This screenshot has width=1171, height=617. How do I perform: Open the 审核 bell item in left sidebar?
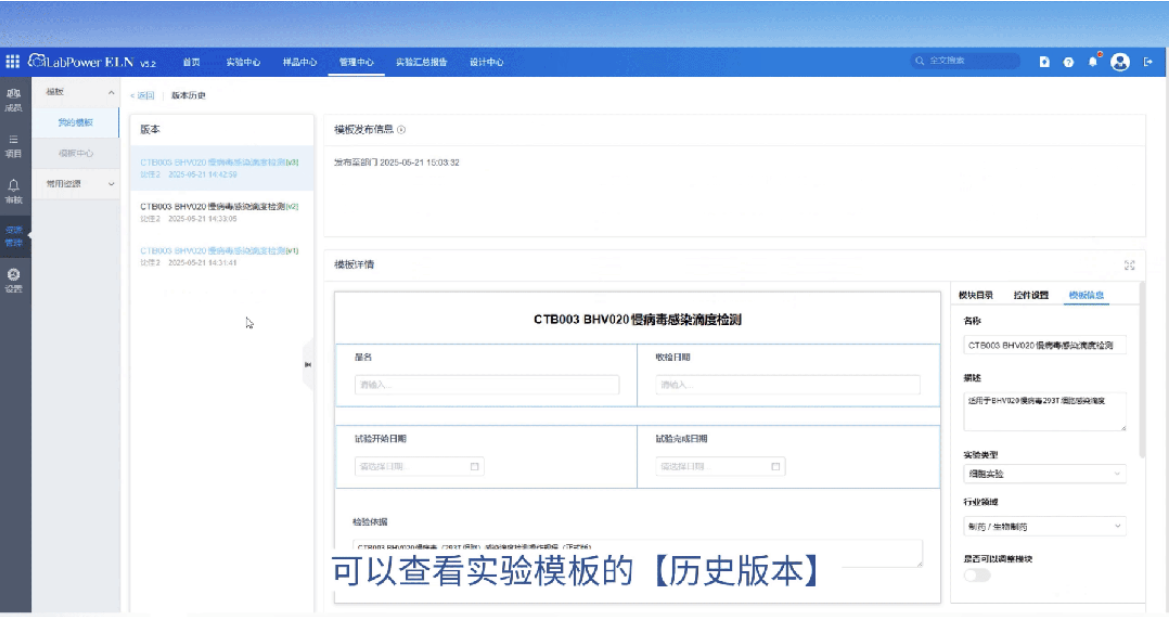pos(13,191)
